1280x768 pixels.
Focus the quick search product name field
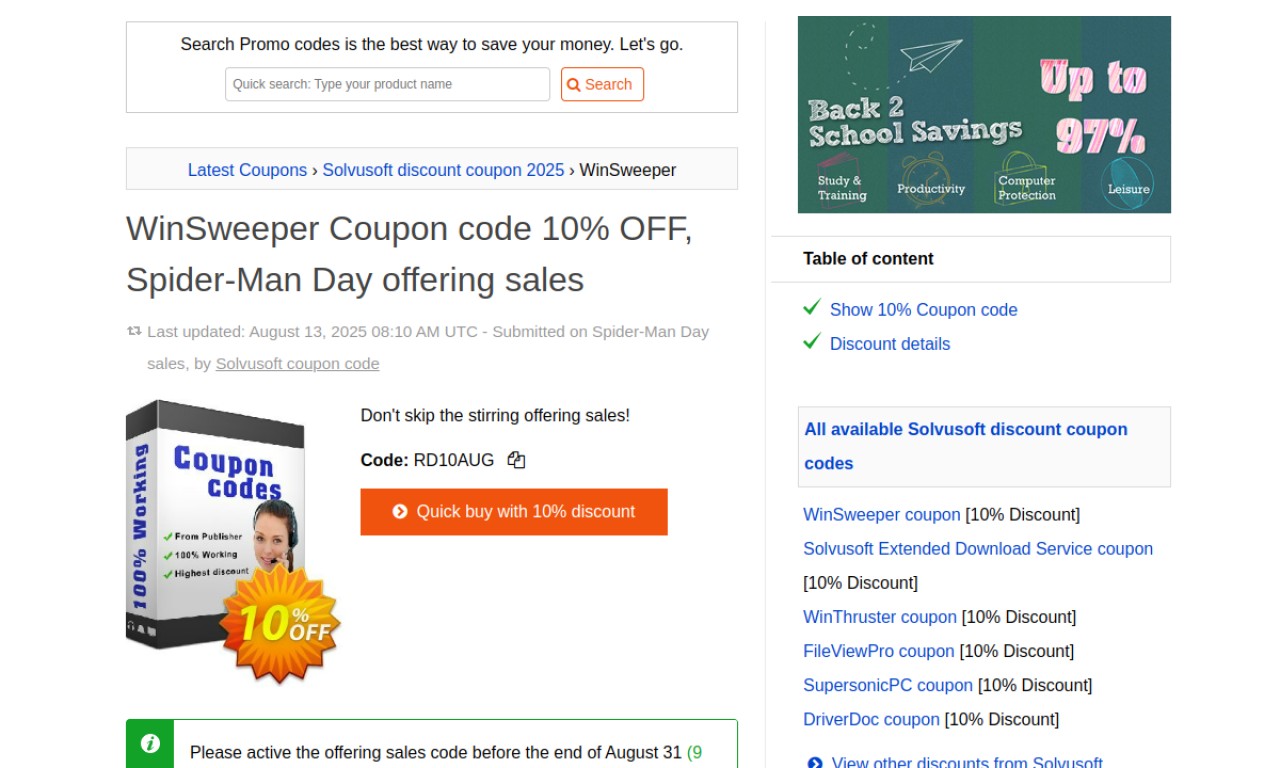pyautogui.click(x=388, y=84)
